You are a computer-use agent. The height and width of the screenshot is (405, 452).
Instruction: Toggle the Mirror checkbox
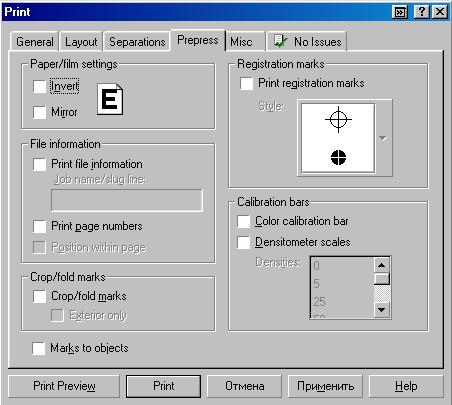[x=40, y=112]
